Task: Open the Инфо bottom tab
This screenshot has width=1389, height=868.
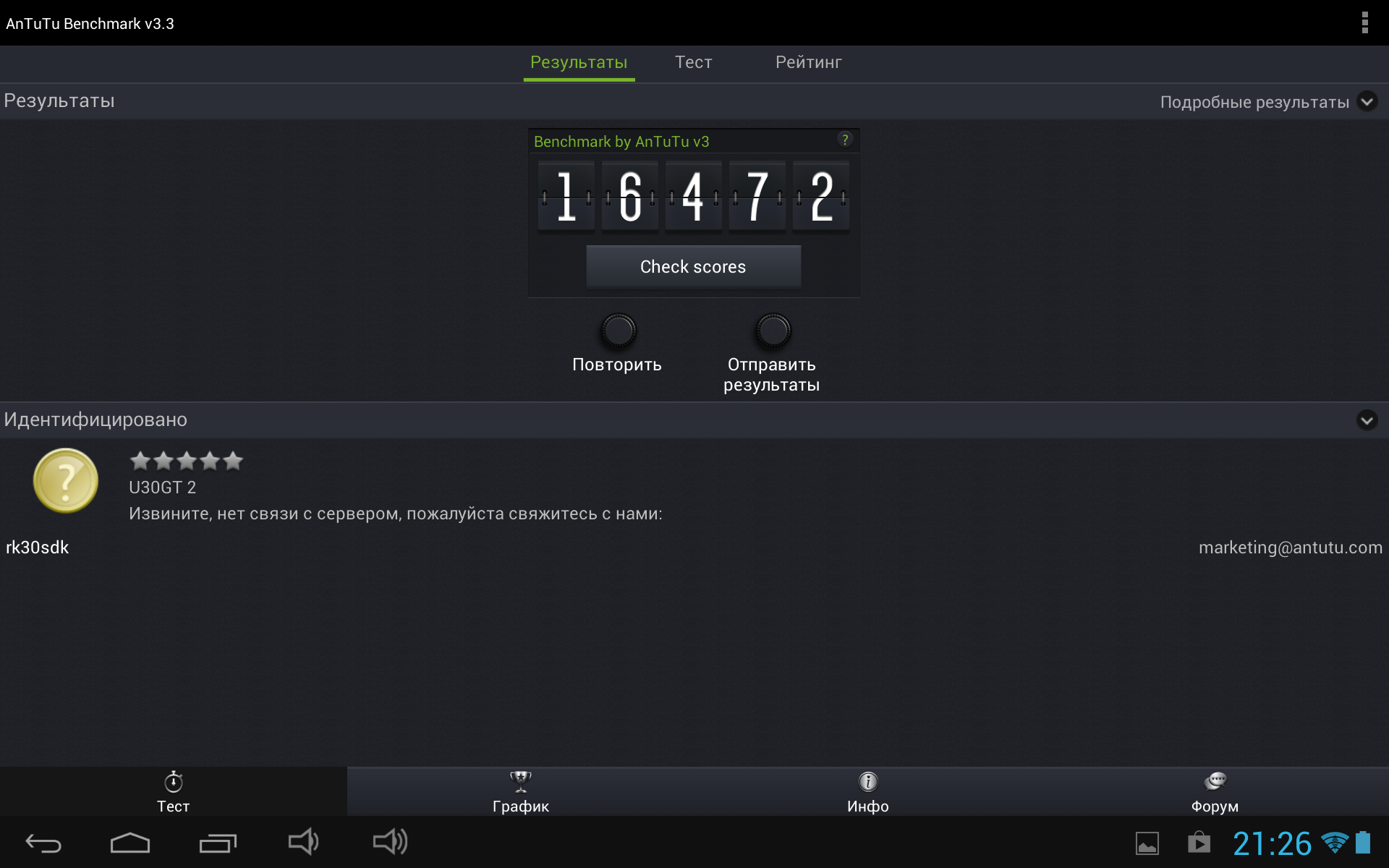Action: tap(868, 792)
